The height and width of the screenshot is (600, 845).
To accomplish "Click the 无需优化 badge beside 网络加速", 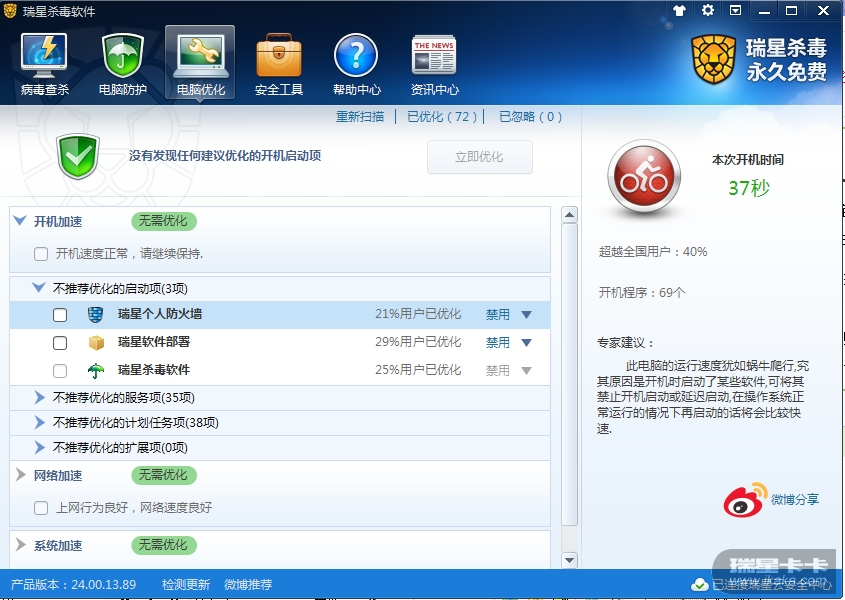I will coord(164,475).
